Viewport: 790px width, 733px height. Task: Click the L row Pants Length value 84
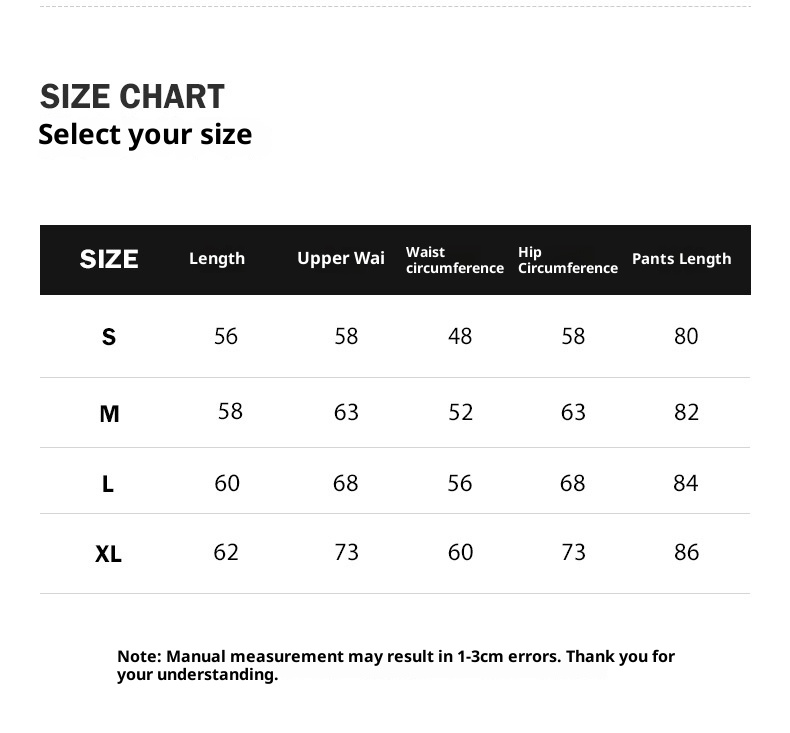coord(686,483)
